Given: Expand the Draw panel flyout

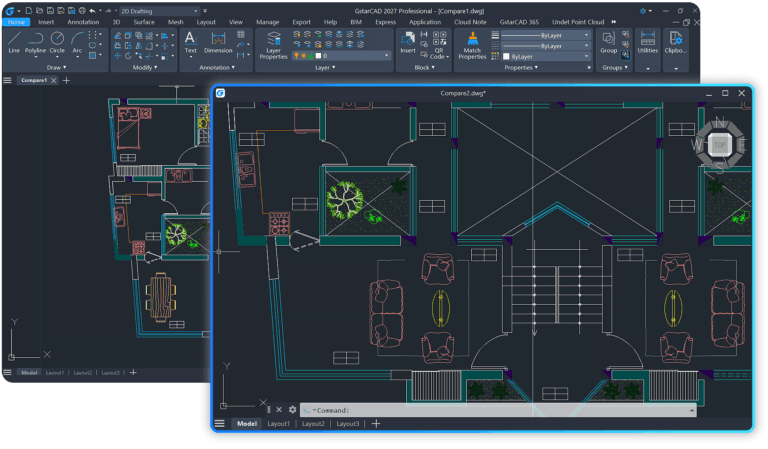Looking at the screenshot, I should pyautogui.click(x=56, y=68).
